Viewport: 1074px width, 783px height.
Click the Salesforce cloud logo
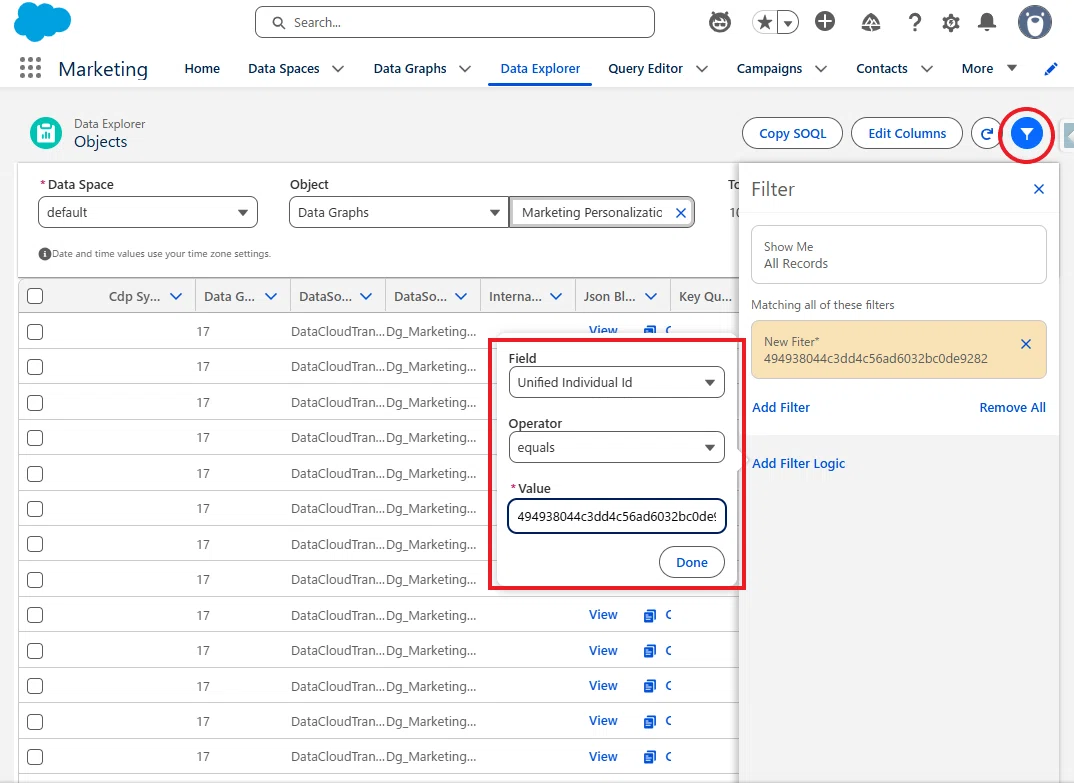pyautogui.click(x=42, y=21)
